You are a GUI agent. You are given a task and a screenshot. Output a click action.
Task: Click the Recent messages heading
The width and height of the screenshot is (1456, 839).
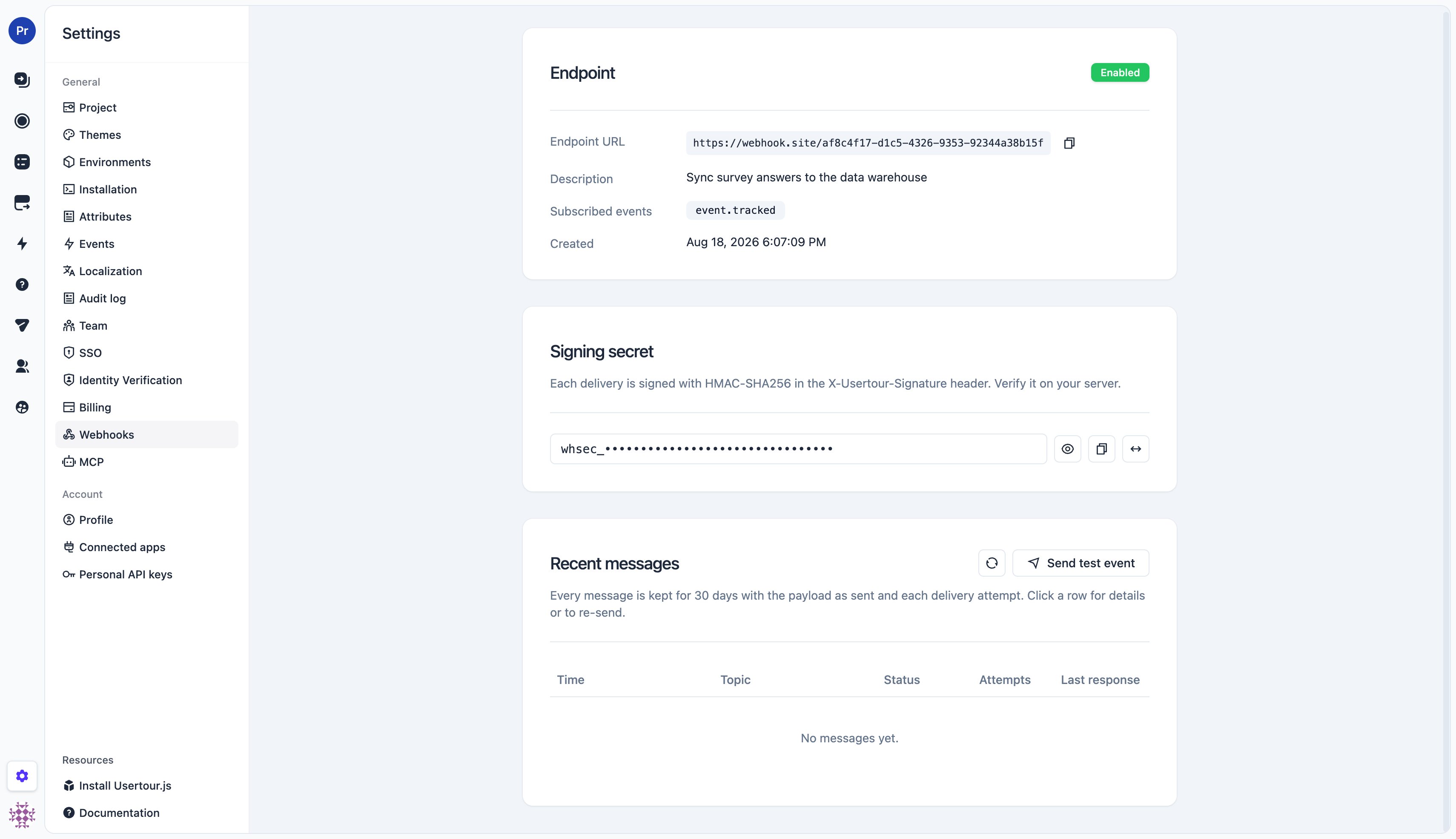pyautogui.click(x=614, y=563)
